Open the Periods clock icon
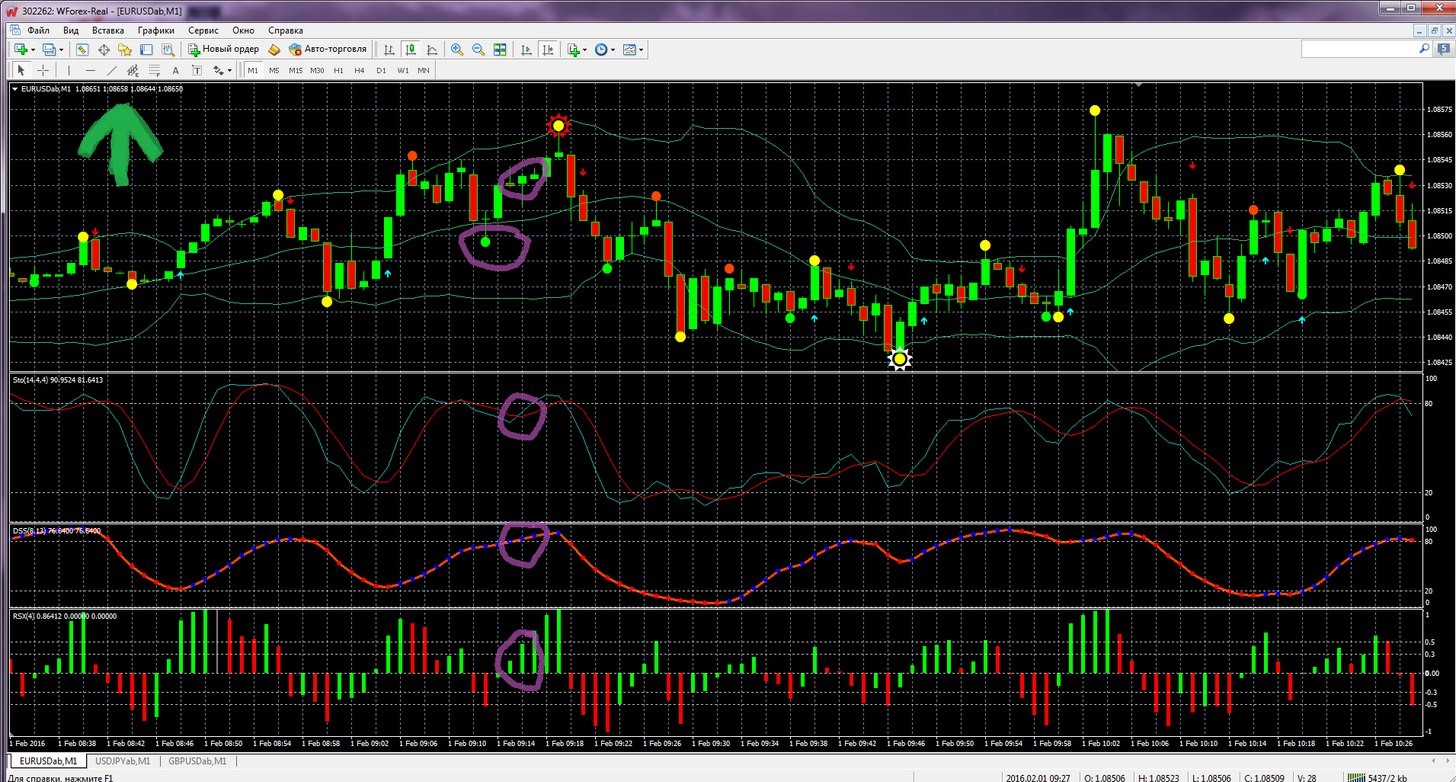 click(x=601, y=49)
